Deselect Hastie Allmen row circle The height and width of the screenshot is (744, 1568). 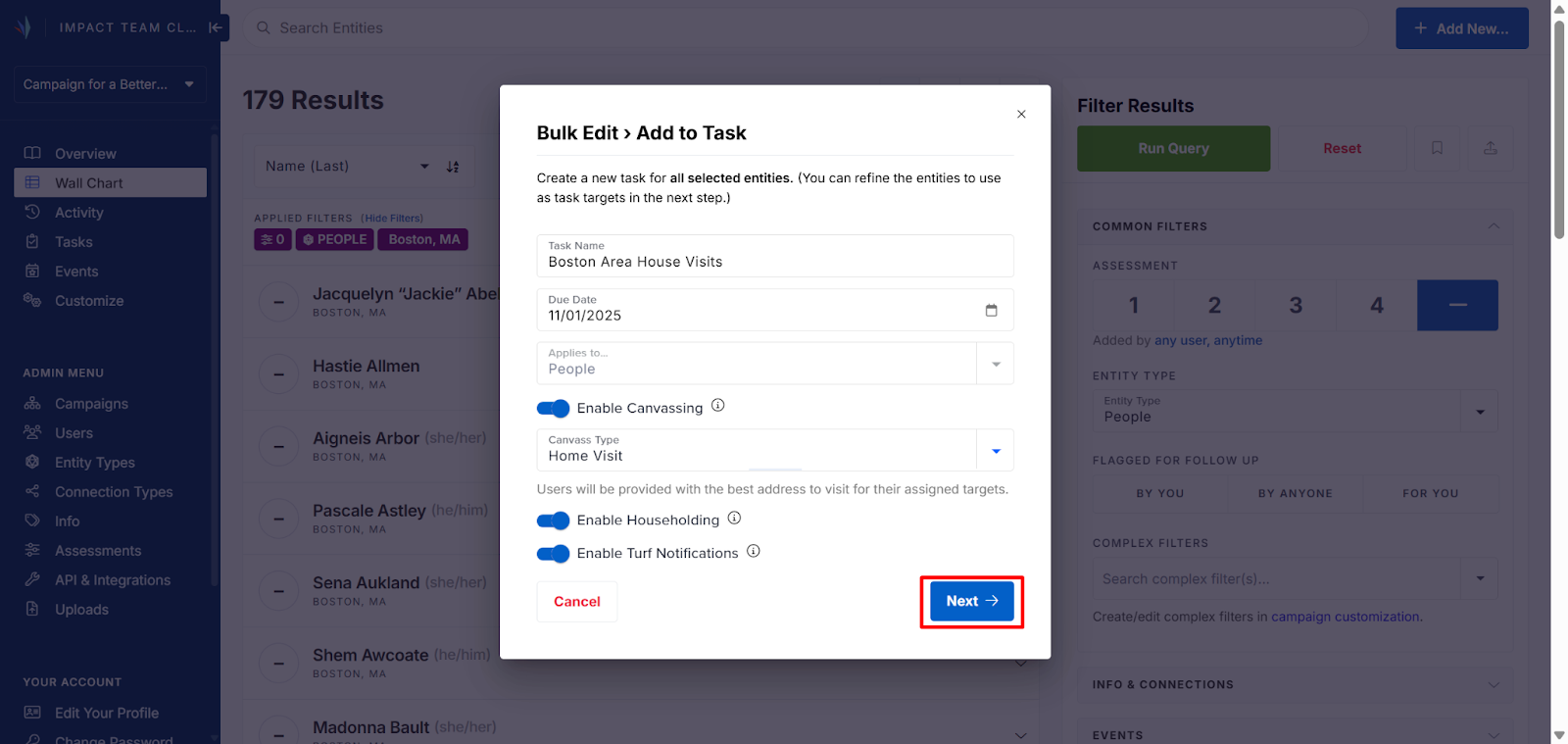point(279,374)
